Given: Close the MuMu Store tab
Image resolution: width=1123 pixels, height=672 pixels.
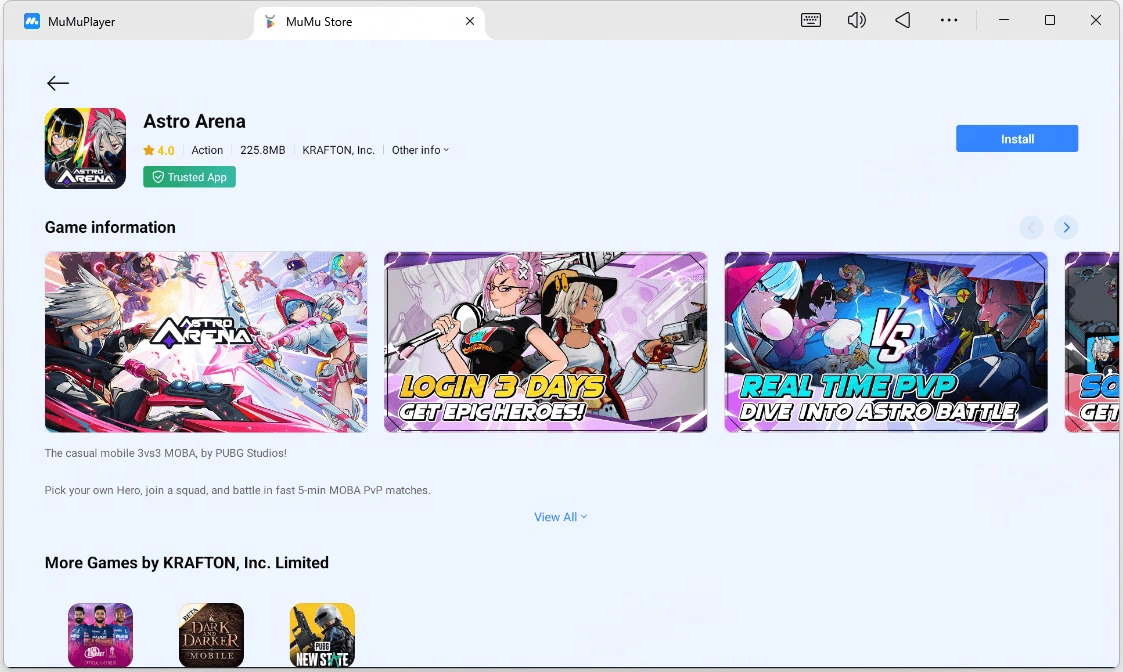Looking at the screenshot, I should tap(470, 21).
